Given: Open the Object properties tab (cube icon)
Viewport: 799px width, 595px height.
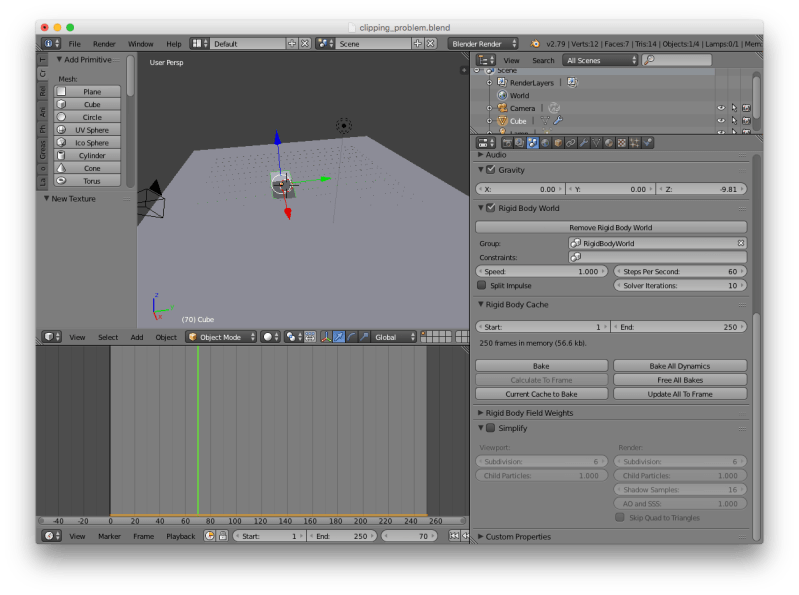Looking at the screenshot, I should pos(558,143).
